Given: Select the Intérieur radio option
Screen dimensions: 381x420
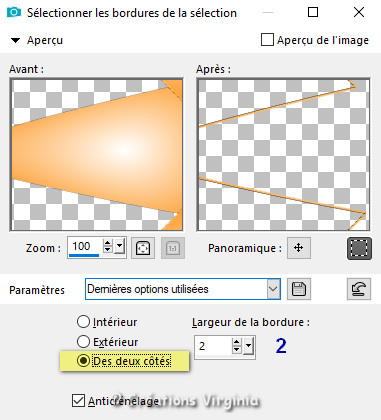Looking at the screenshot, I should (x=83, y=322).
